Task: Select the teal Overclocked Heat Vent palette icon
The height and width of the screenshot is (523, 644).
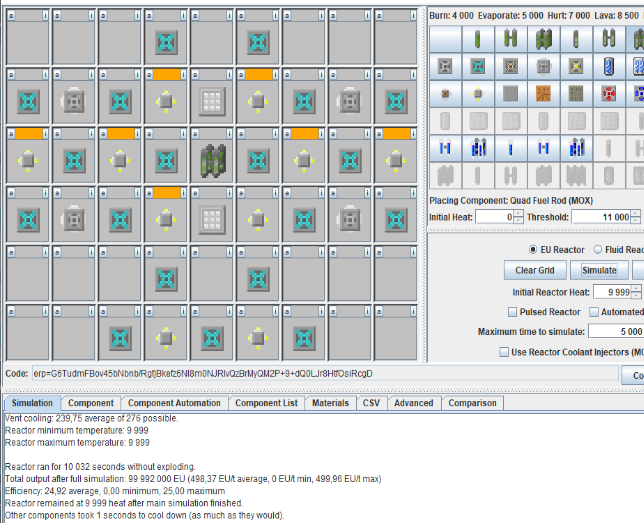Action: coord(478,67)
